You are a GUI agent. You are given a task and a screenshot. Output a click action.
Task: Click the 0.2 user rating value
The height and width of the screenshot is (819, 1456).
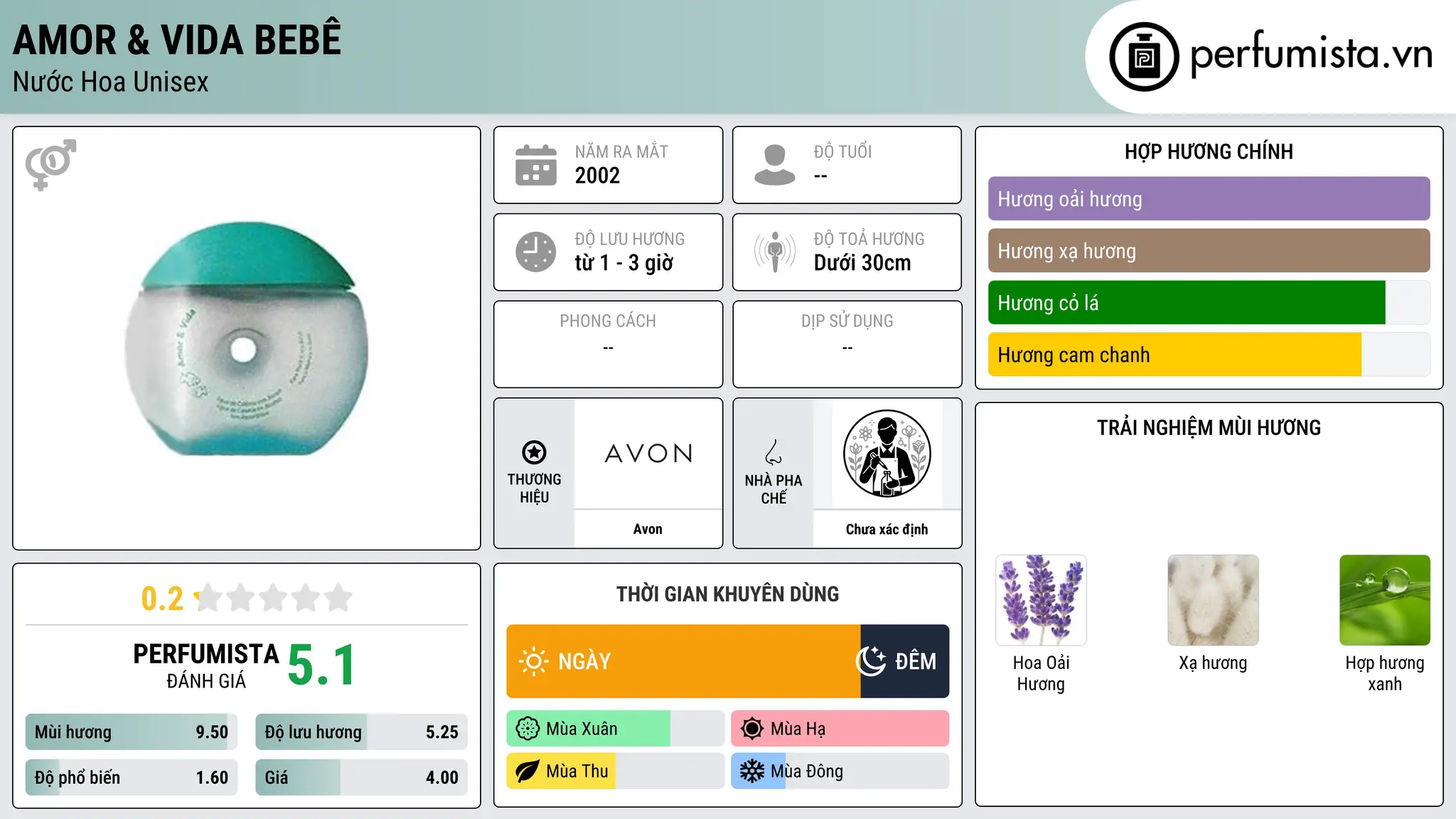(x=162, y=599)
